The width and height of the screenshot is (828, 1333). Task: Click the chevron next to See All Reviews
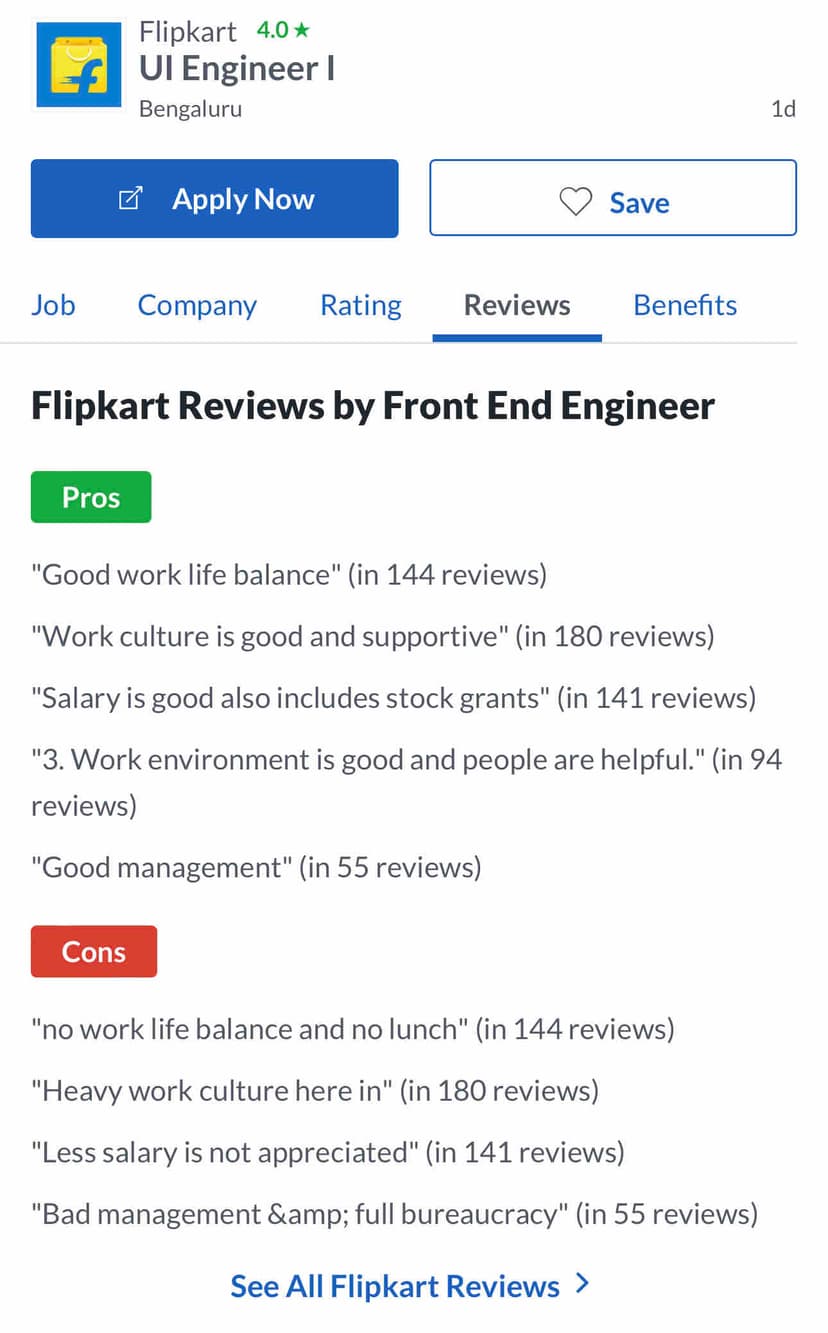click(583, 1284)
